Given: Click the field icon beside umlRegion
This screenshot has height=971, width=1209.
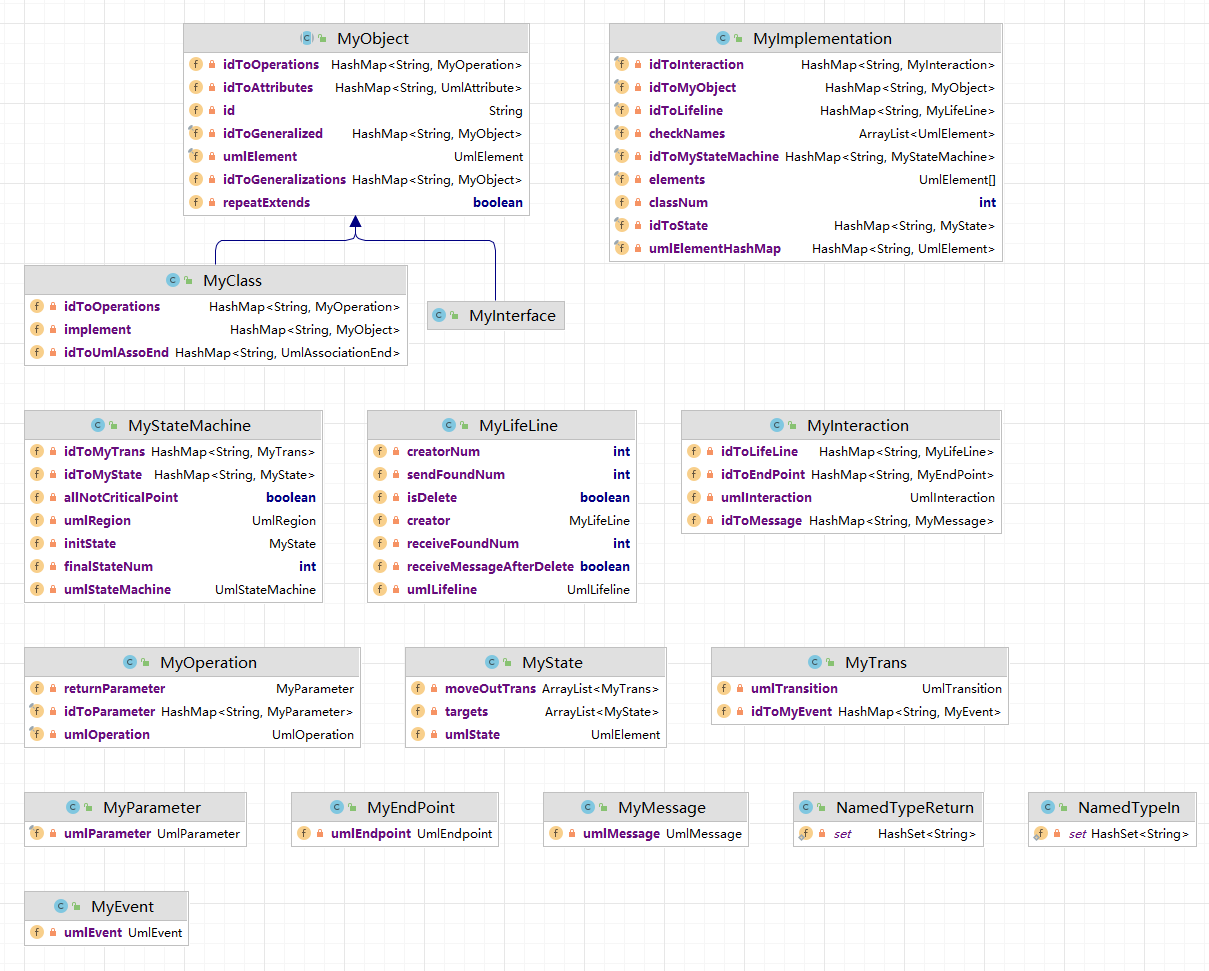Looking at the screenshot, I should tap(37, 521).
